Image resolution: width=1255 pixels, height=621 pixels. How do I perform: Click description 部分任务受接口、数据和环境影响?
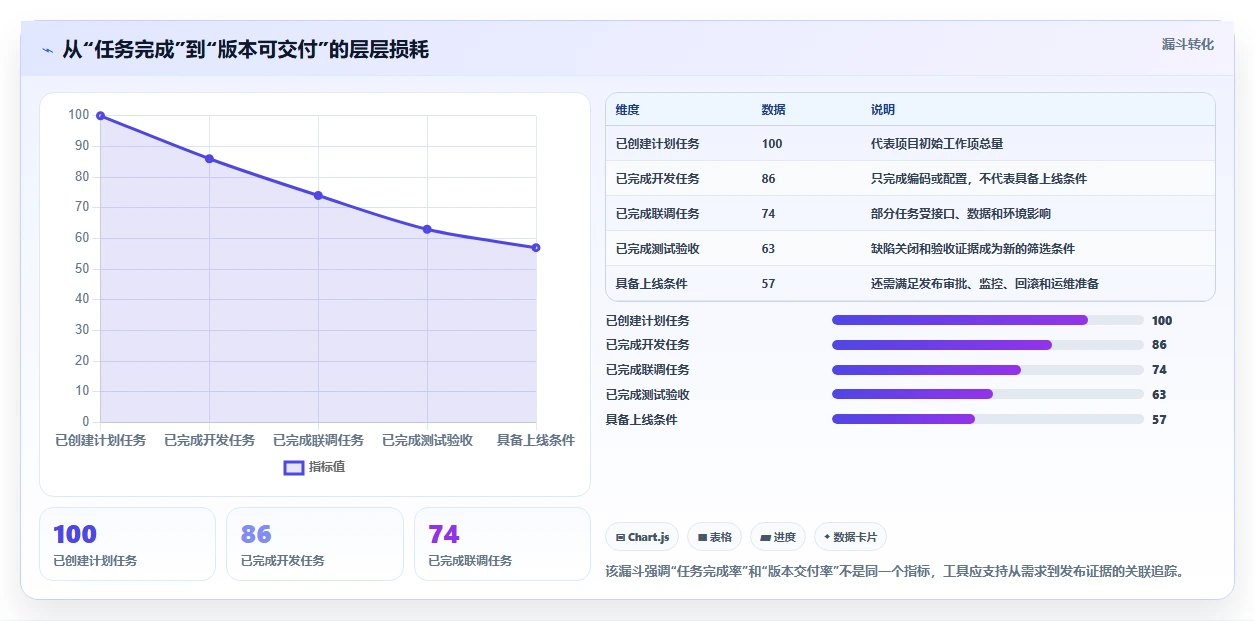[961, 214]
